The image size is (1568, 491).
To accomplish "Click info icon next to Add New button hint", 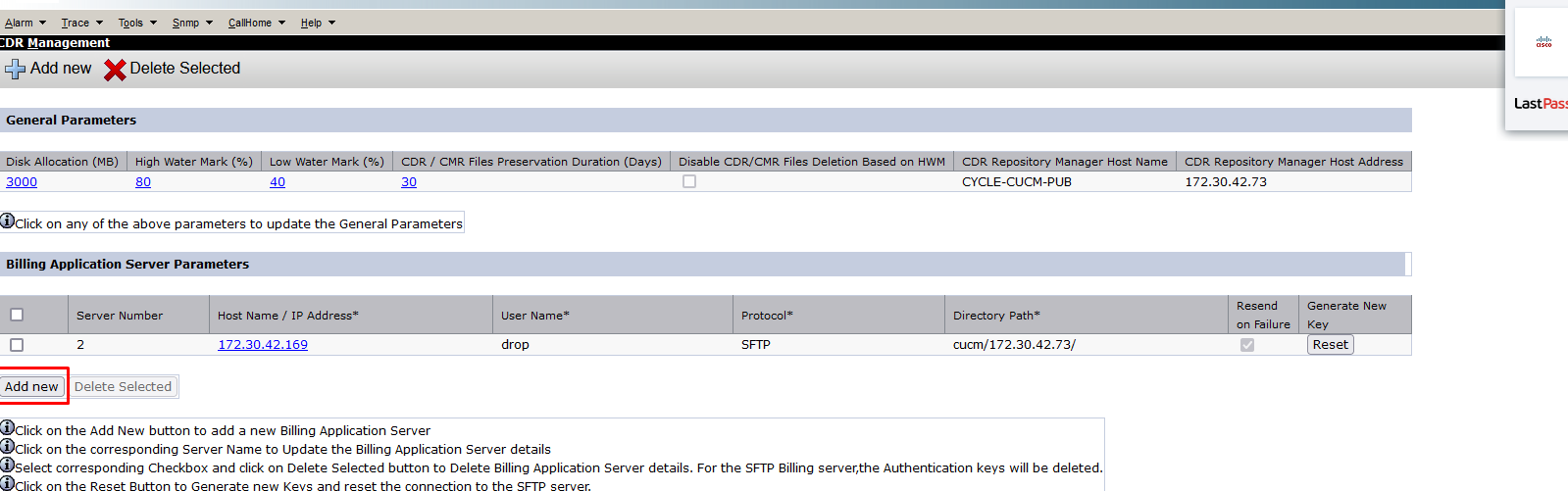I will tap(7, 428).
